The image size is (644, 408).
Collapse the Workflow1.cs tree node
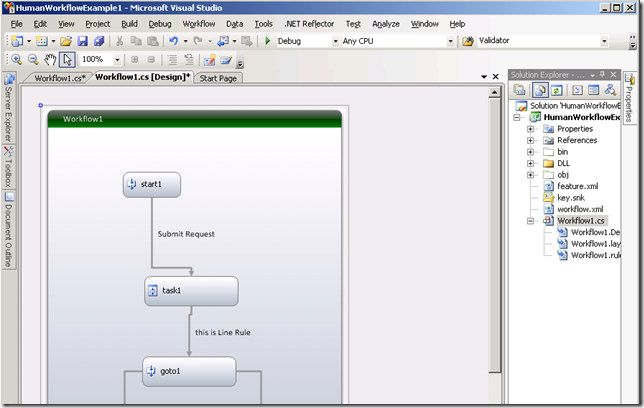point(531,221)
